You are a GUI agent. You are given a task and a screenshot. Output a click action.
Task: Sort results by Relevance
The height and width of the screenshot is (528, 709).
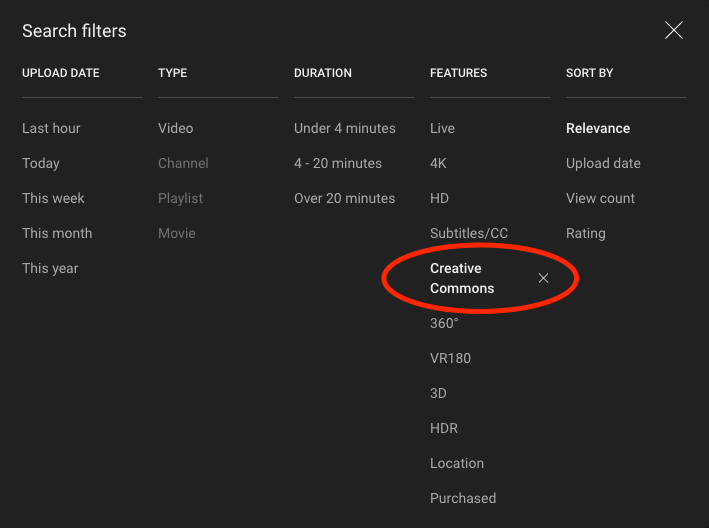point(598,128)
